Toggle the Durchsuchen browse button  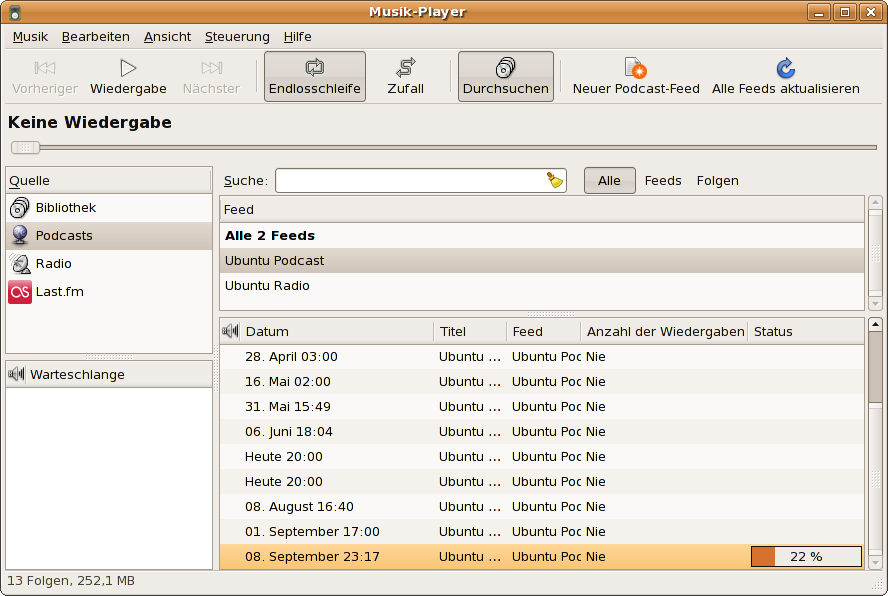tap(505, 77)
